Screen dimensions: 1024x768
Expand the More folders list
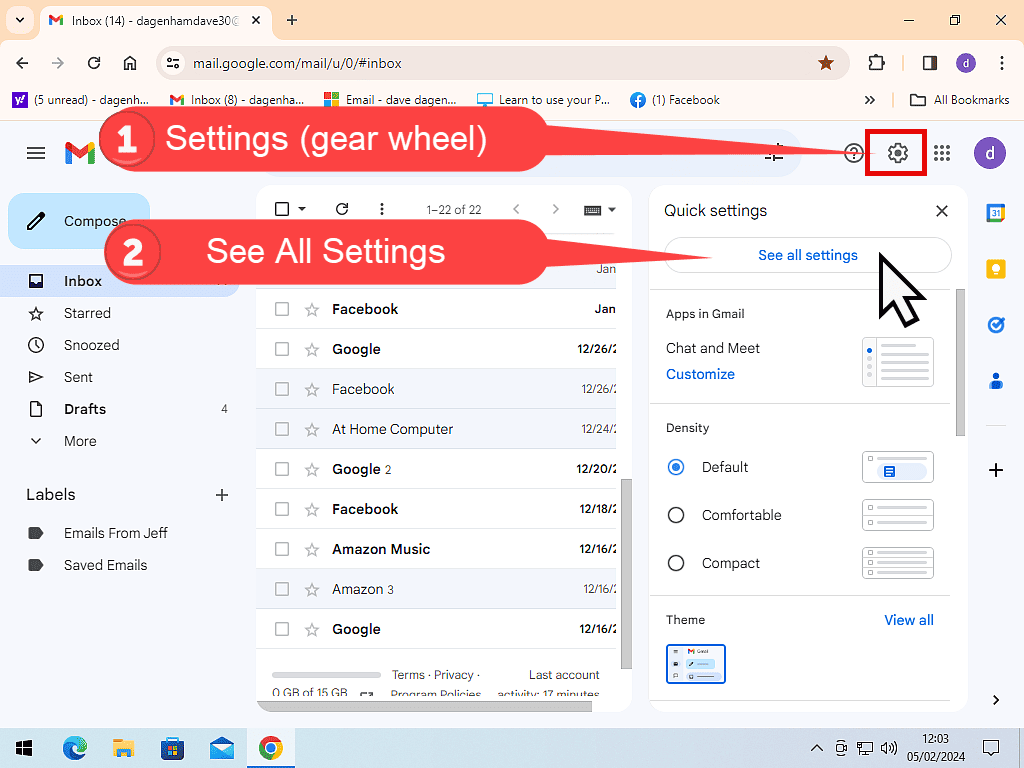pos(80,441)
